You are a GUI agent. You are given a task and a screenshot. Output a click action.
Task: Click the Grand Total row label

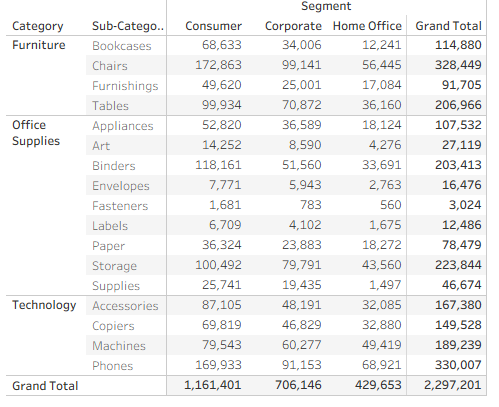coord(45,386)
